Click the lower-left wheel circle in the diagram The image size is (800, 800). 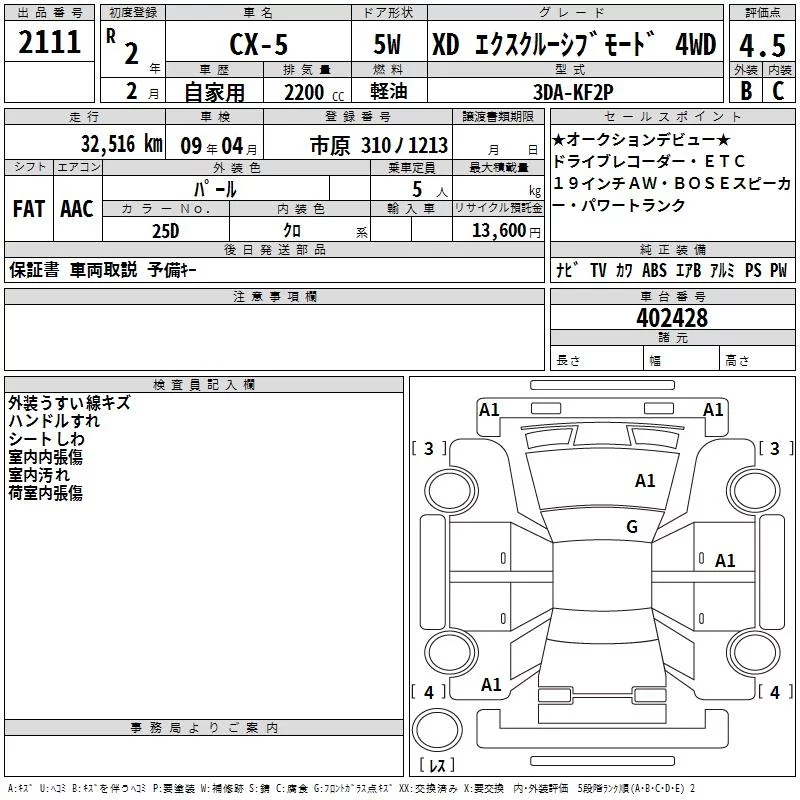tap(451, 652)
